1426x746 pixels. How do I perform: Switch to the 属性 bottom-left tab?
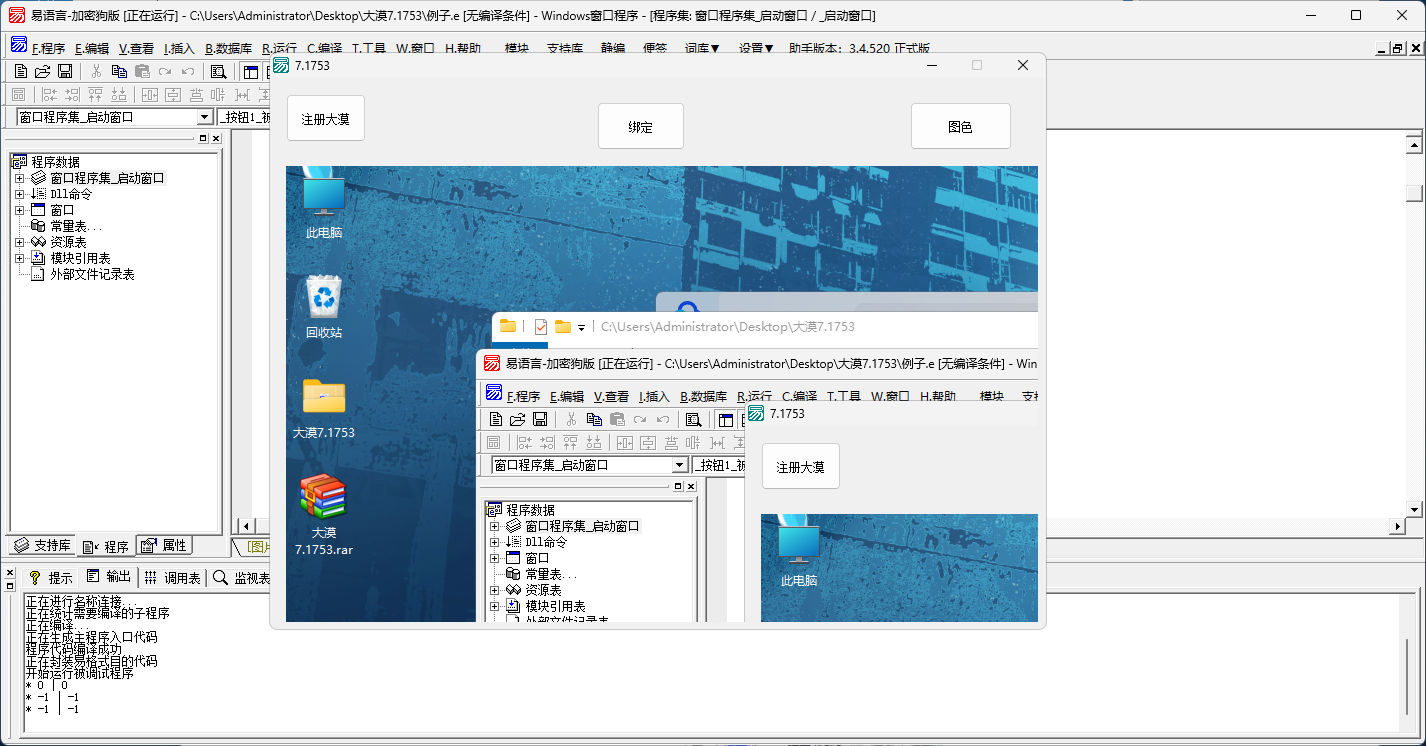coord(163,546)
